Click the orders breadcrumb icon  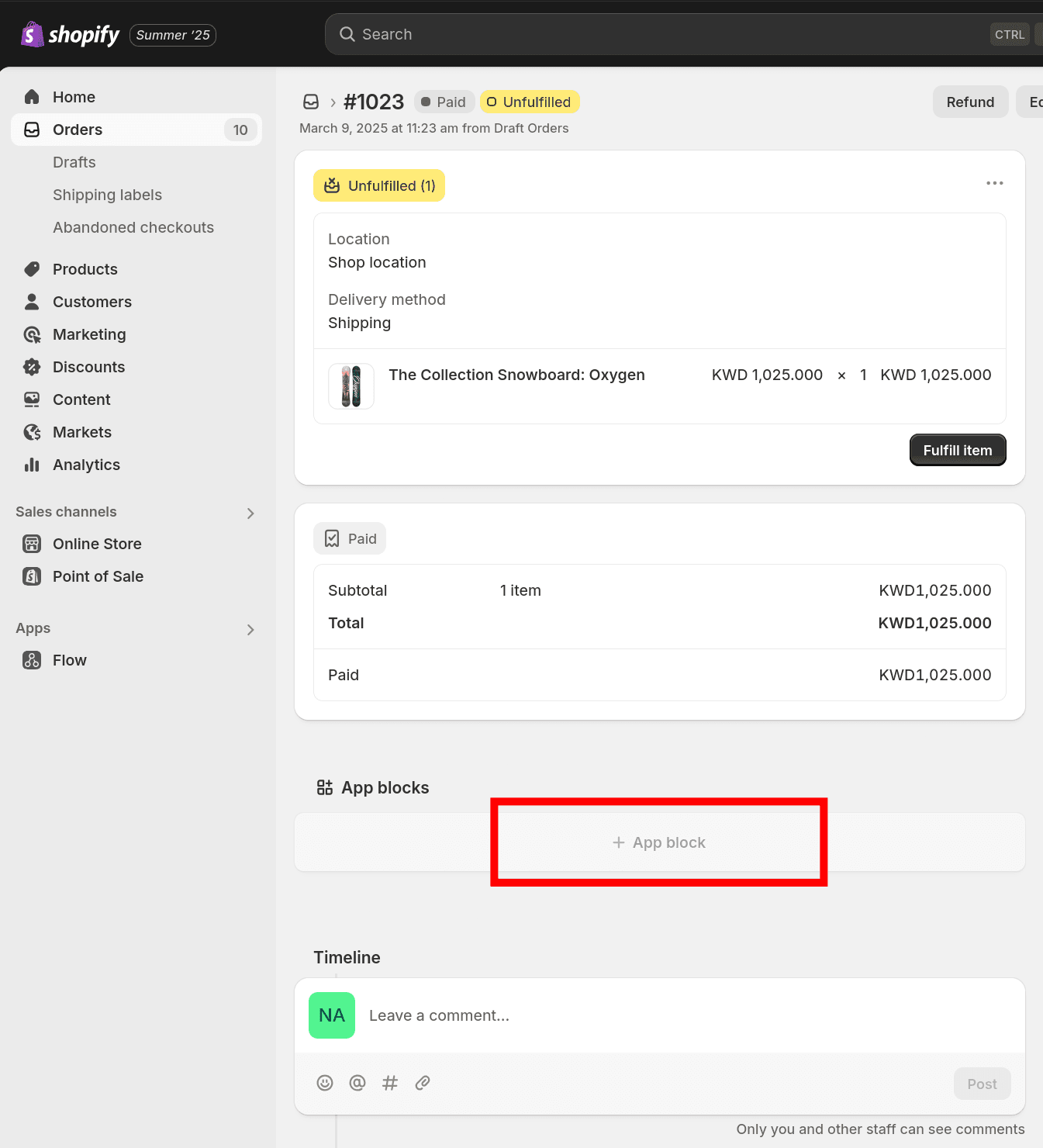311,102
